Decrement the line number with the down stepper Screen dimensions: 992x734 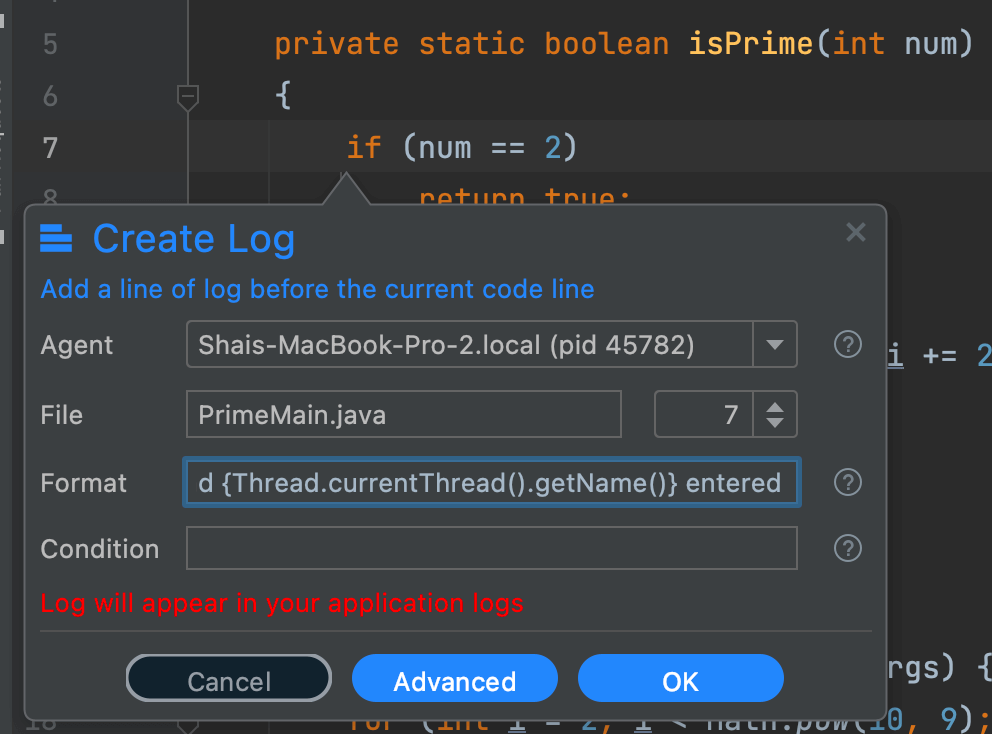775,421
